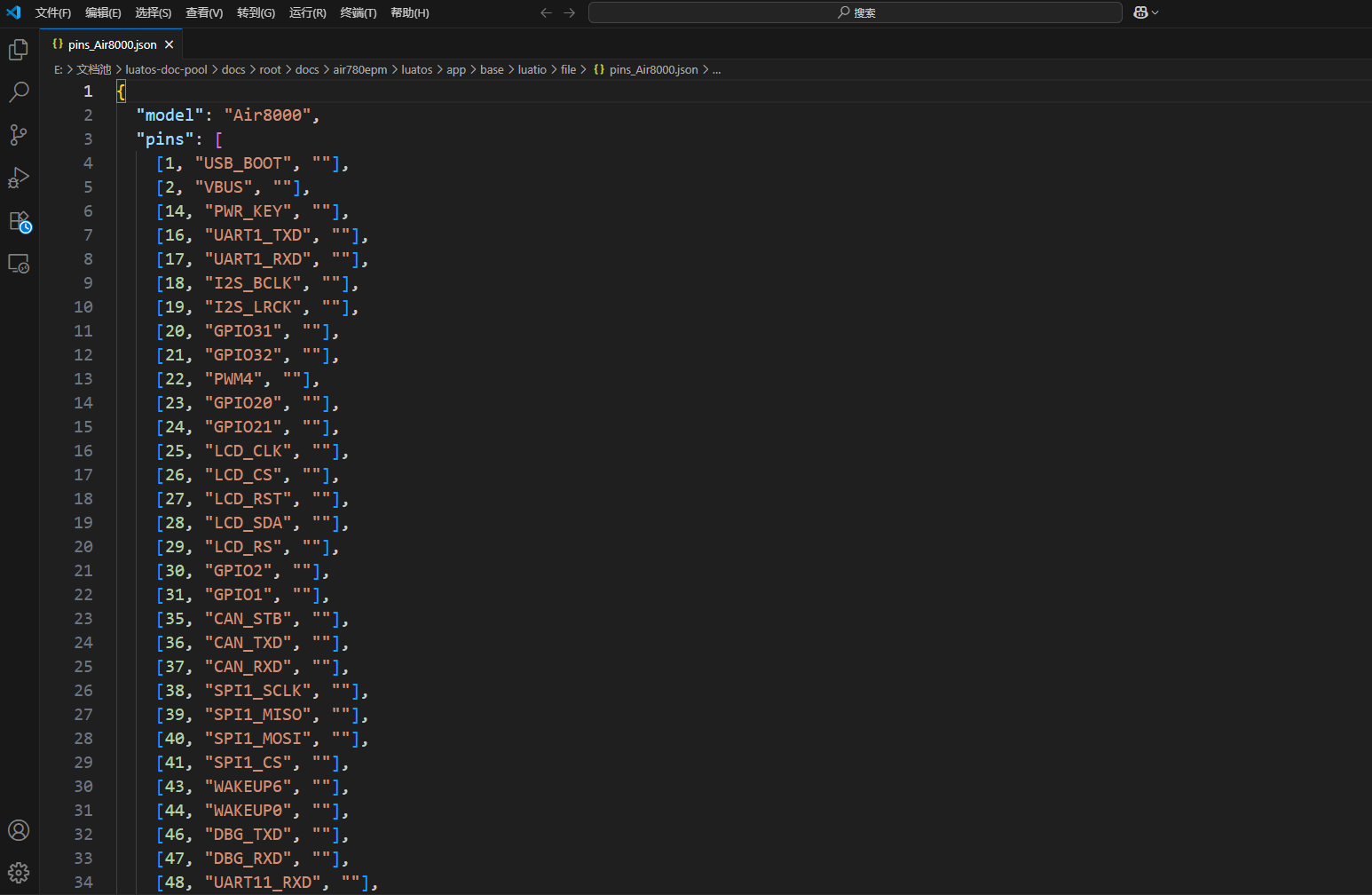Image resolution: width=1372 pixels, height=895 pixels.
Task: Open the Search view icon
Action: (19, 91)
